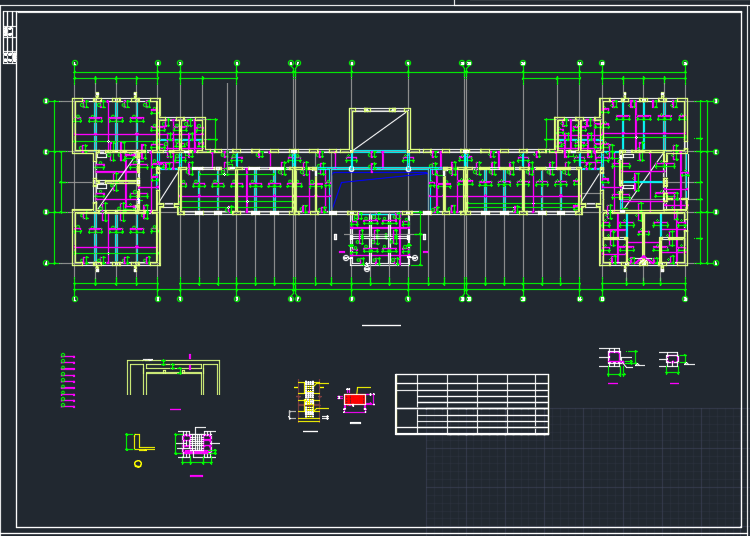The width and height of the screenshot is (750, 536).
Task: Select the magenta and white reinforcement grid detail
Action: click(197, 444)
